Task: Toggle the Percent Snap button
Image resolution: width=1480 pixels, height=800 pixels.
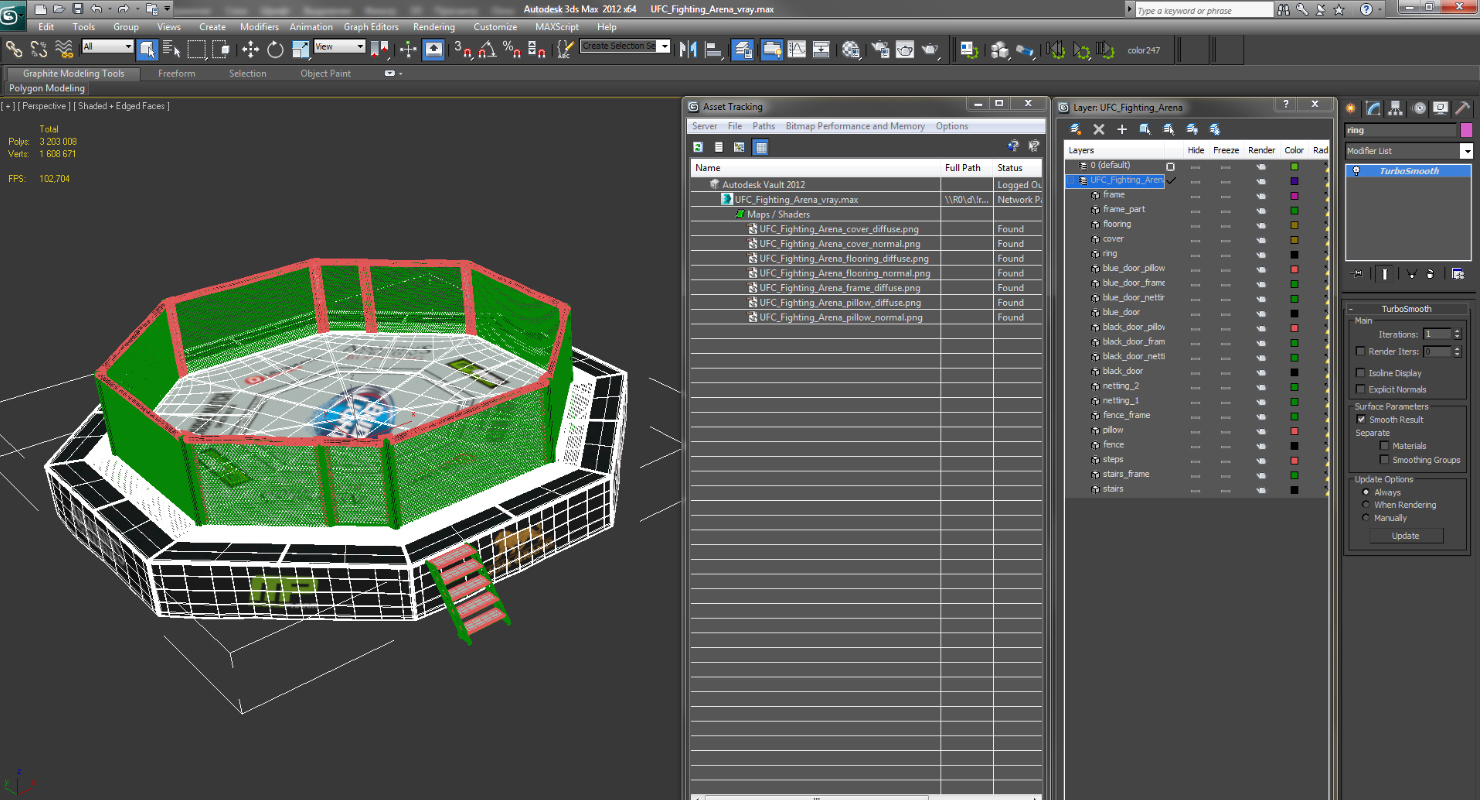Action: click(x=511, y=49)
